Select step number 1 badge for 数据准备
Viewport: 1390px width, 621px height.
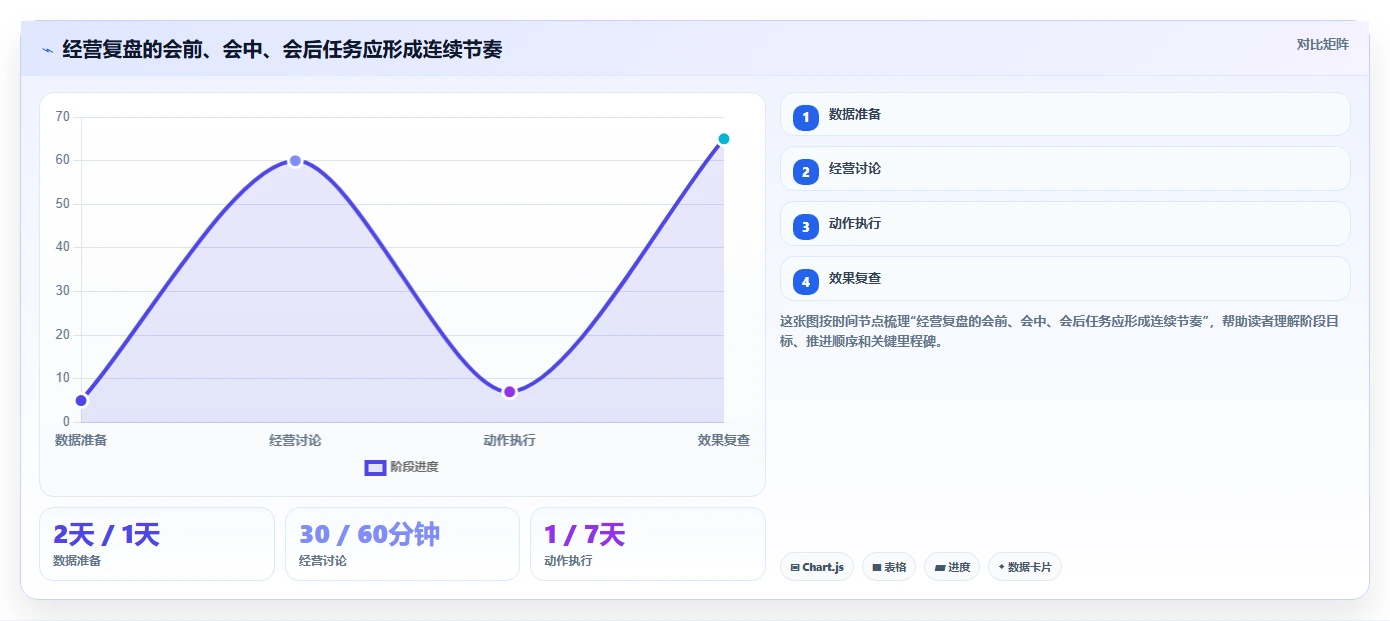[805, 117]
